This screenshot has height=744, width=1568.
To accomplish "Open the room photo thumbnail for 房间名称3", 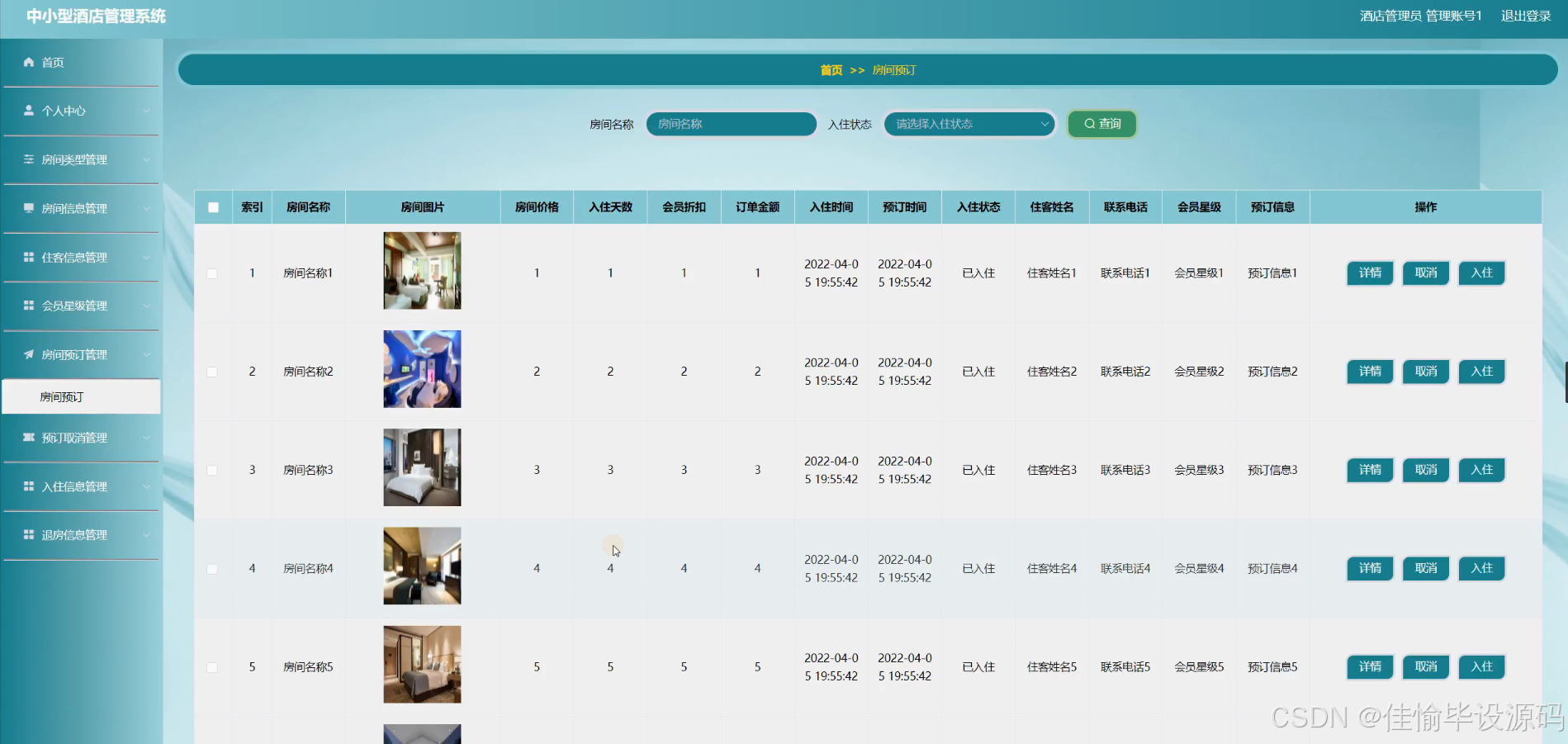I will point(422,467).
